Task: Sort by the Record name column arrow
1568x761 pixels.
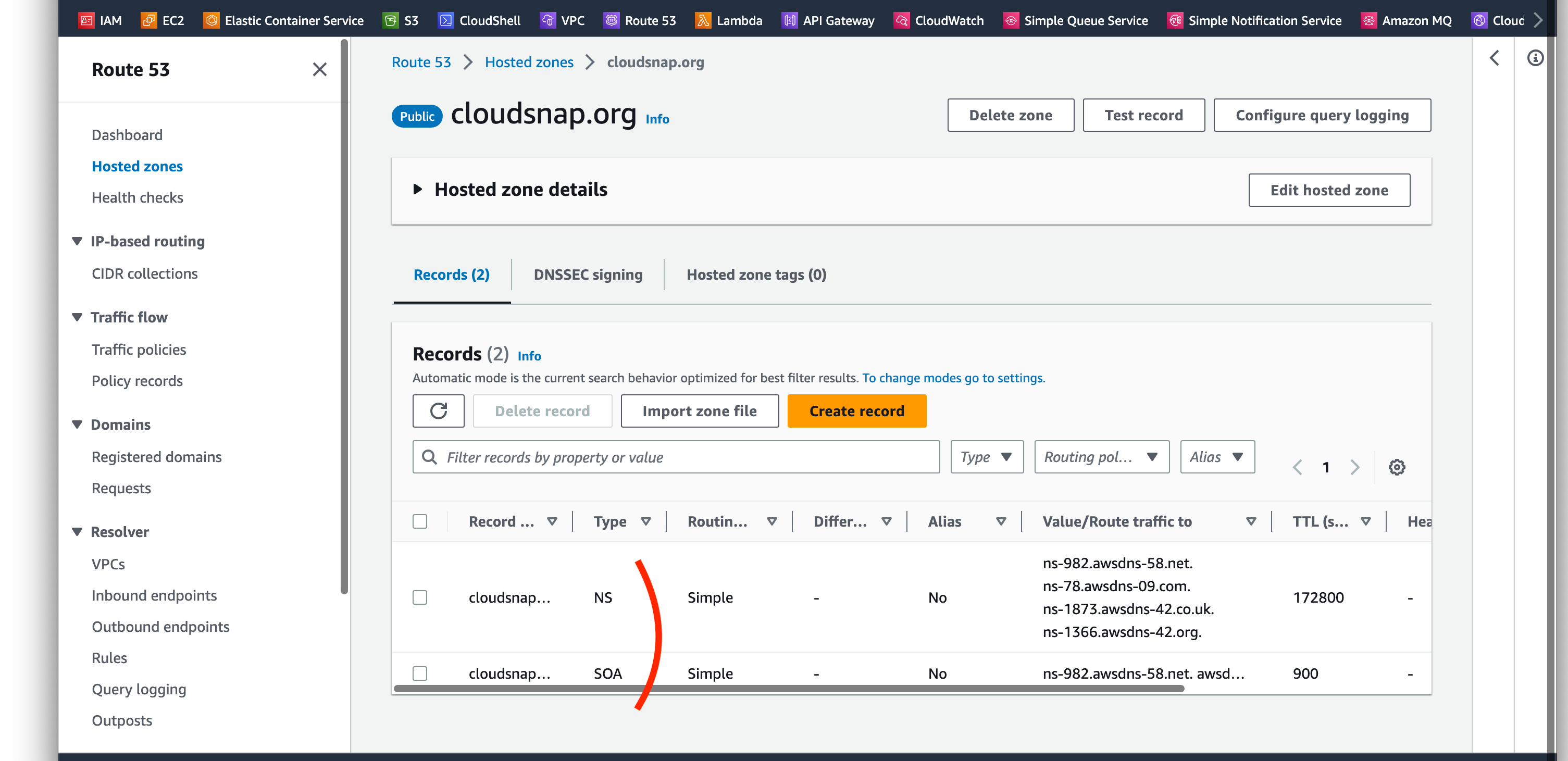Action: 552,521
